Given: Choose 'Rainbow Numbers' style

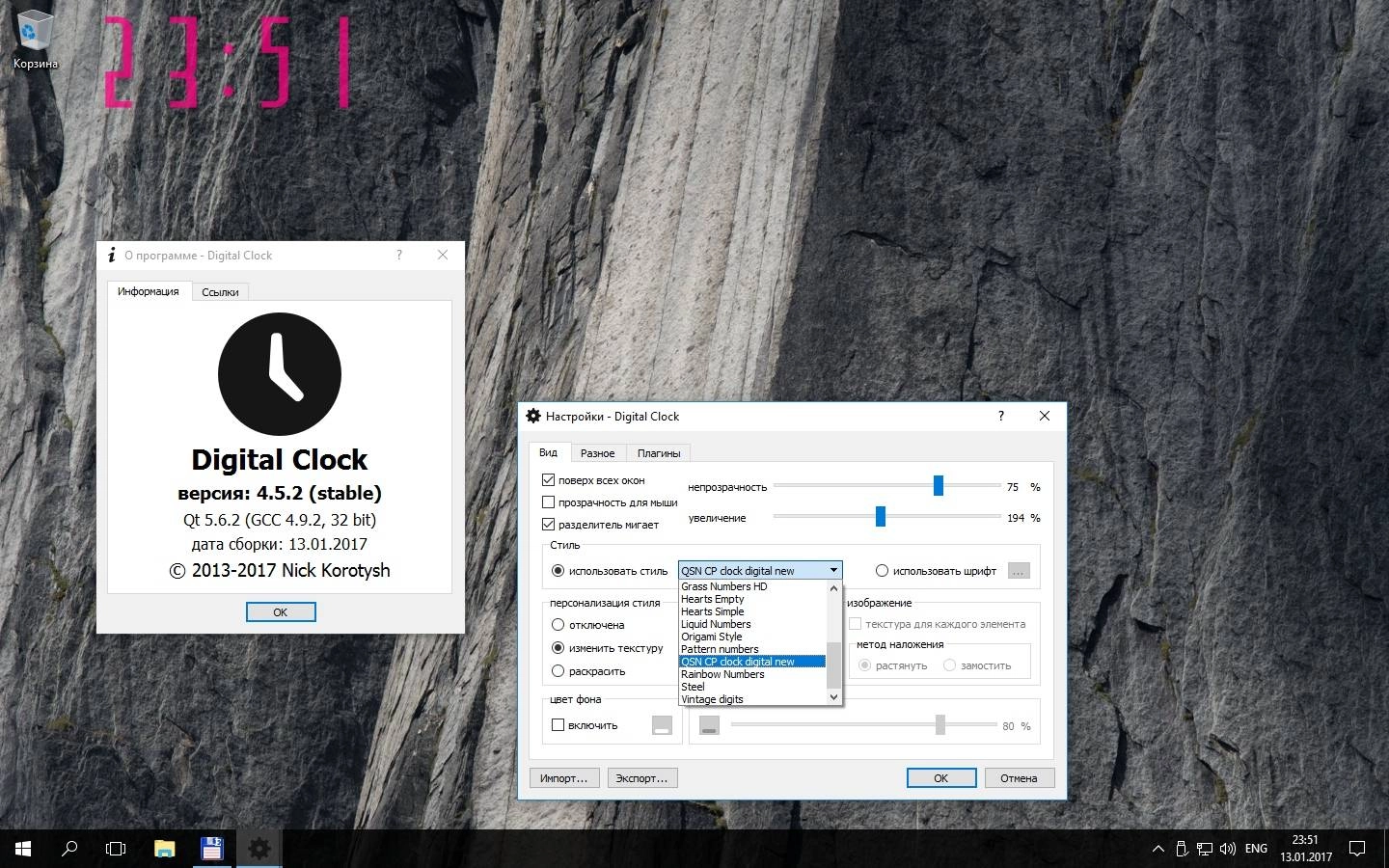Looking at the screenshot, I should click(752, 674).
